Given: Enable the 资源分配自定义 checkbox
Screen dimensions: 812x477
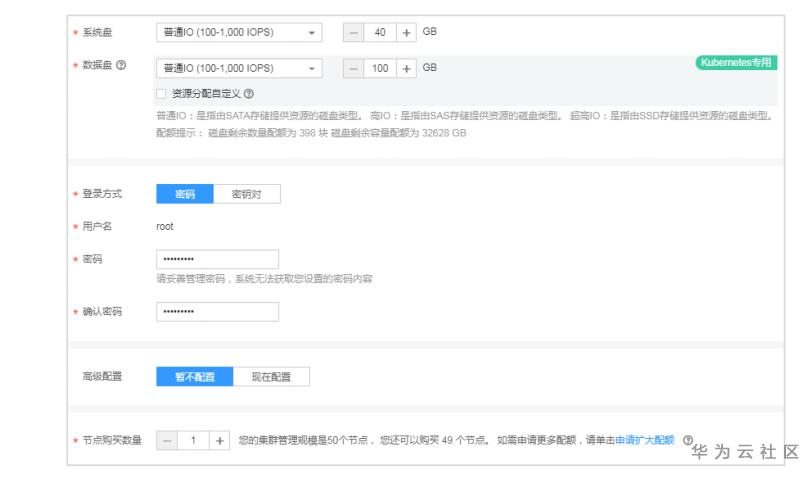Looking at the screenshot, I should click(161, 94).
